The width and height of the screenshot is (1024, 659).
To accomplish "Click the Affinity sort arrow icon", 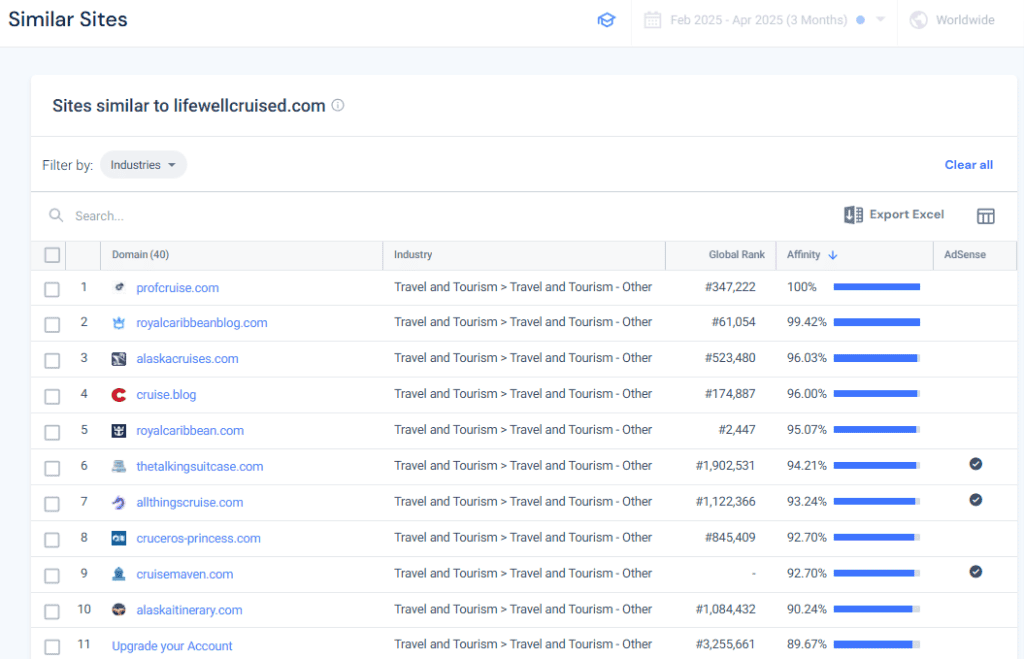I will click(833, 255).
